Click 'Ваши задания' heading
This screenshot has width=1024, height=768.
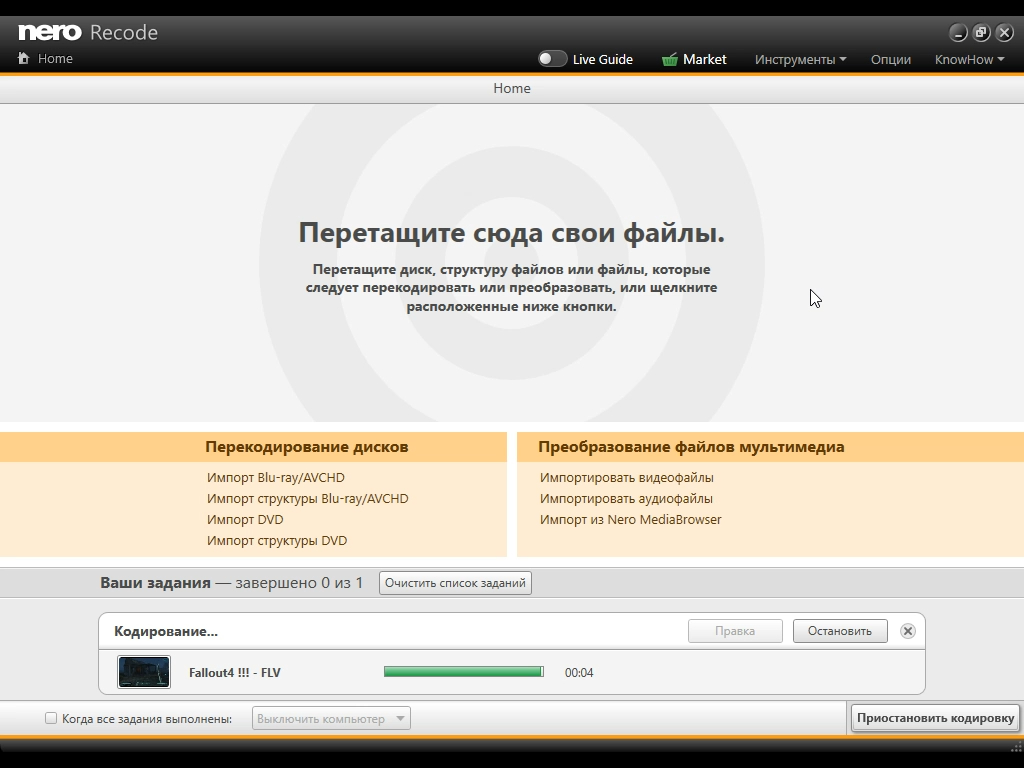155,583
